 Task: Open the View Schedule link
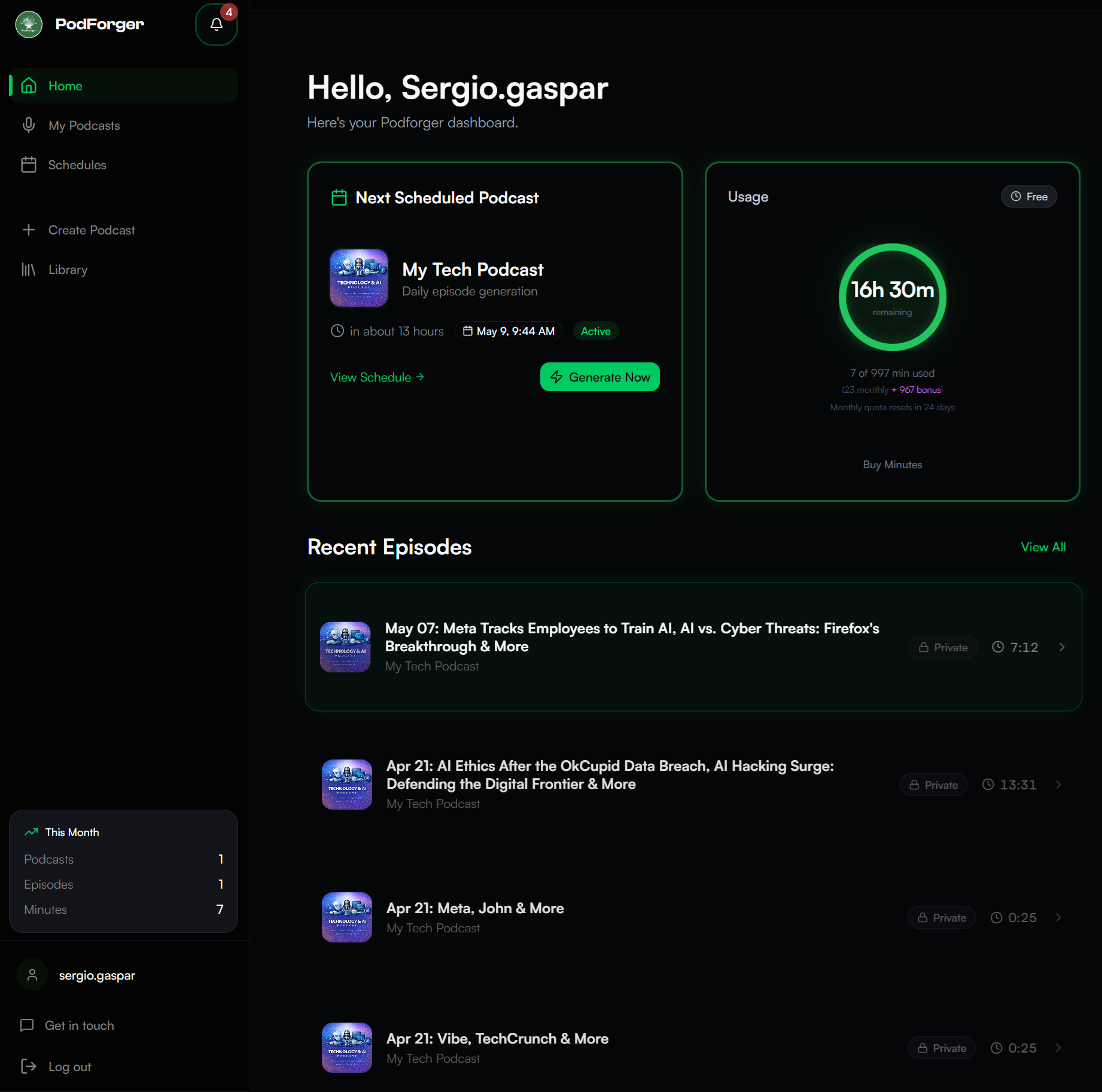[x=378, y=377]
